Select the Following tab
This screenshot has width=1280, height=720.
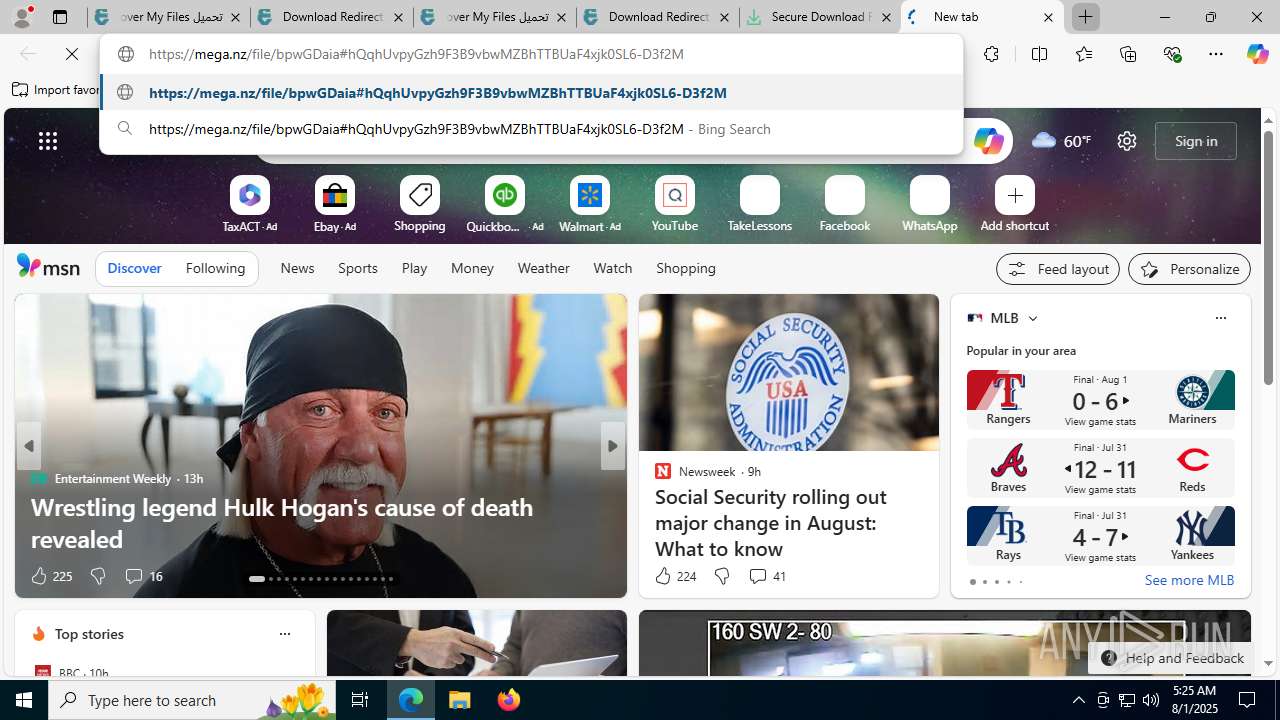coord(215,268)
